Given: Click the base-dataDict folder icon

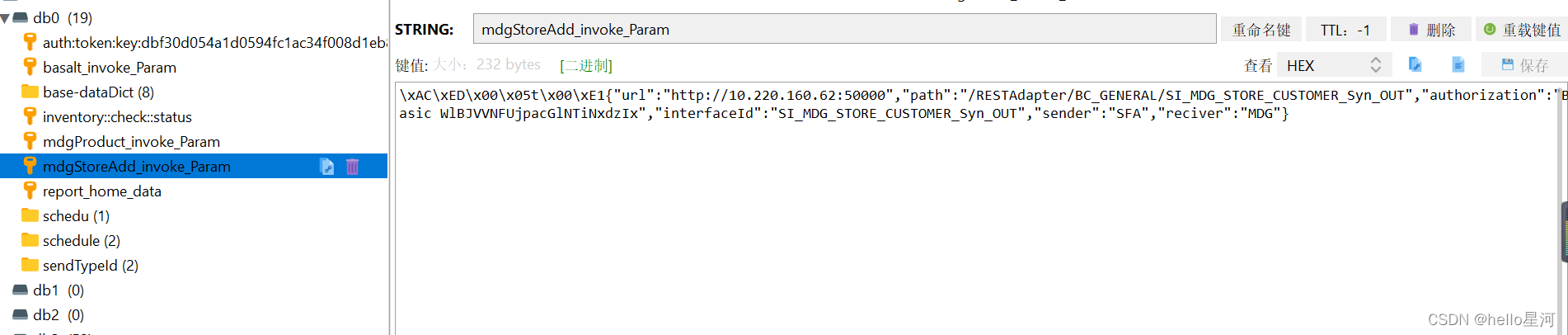Looking at the screenshot, I should pos(31,92).
